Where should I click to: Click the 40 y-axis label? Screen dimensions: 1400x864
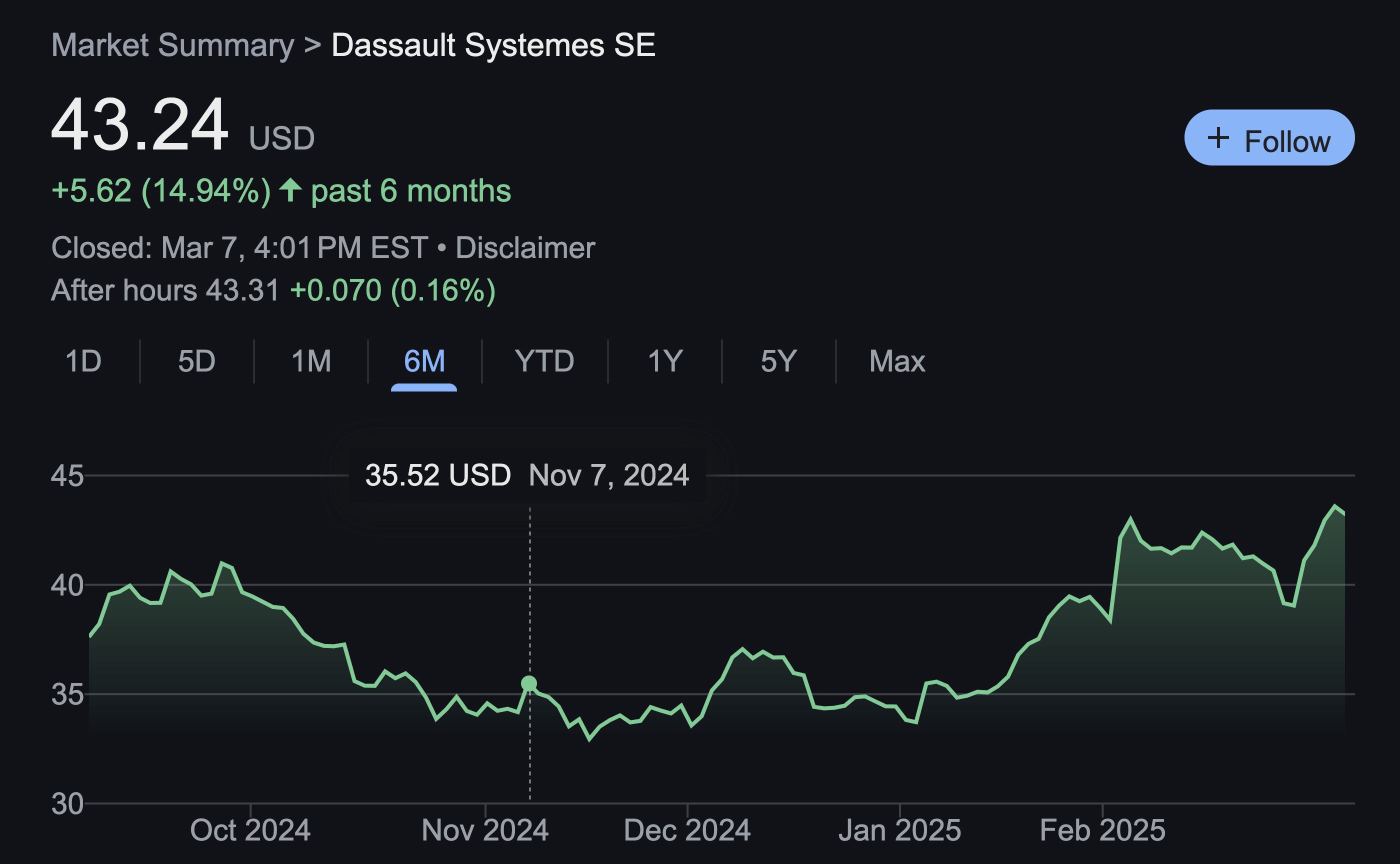tap(67, 585)
